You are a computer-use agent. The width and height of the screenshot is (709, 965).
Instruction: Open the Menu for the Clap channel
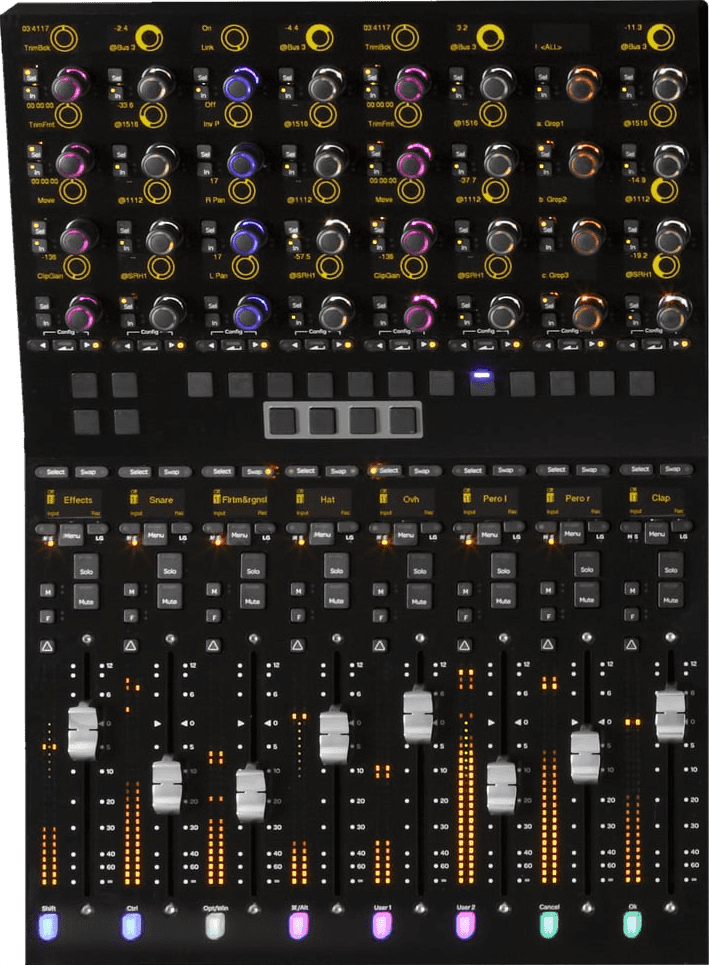coord(657,536)
